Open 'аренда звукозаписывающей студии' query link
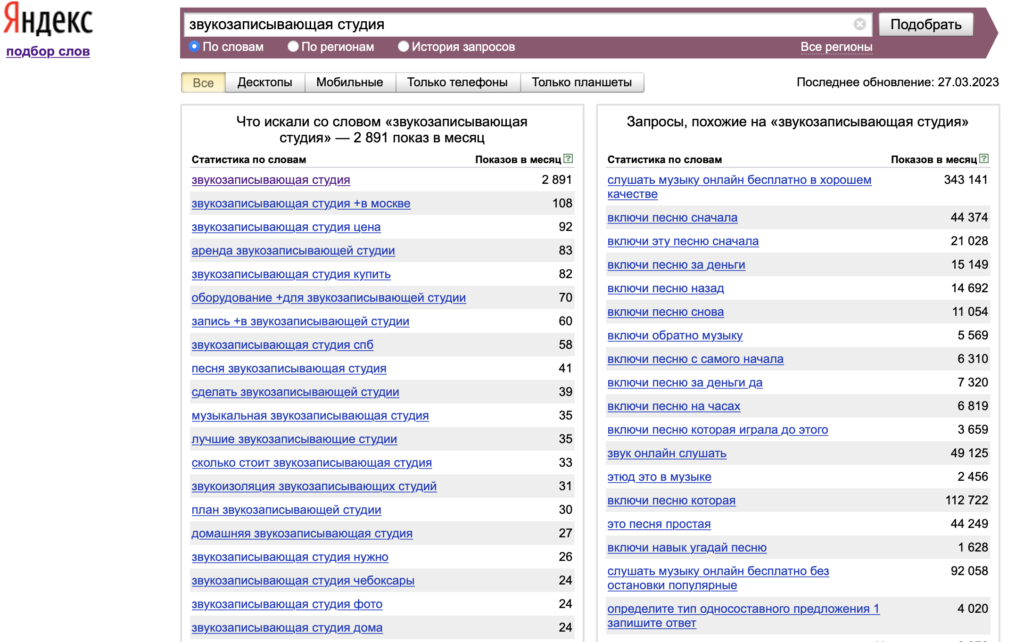 293,250
